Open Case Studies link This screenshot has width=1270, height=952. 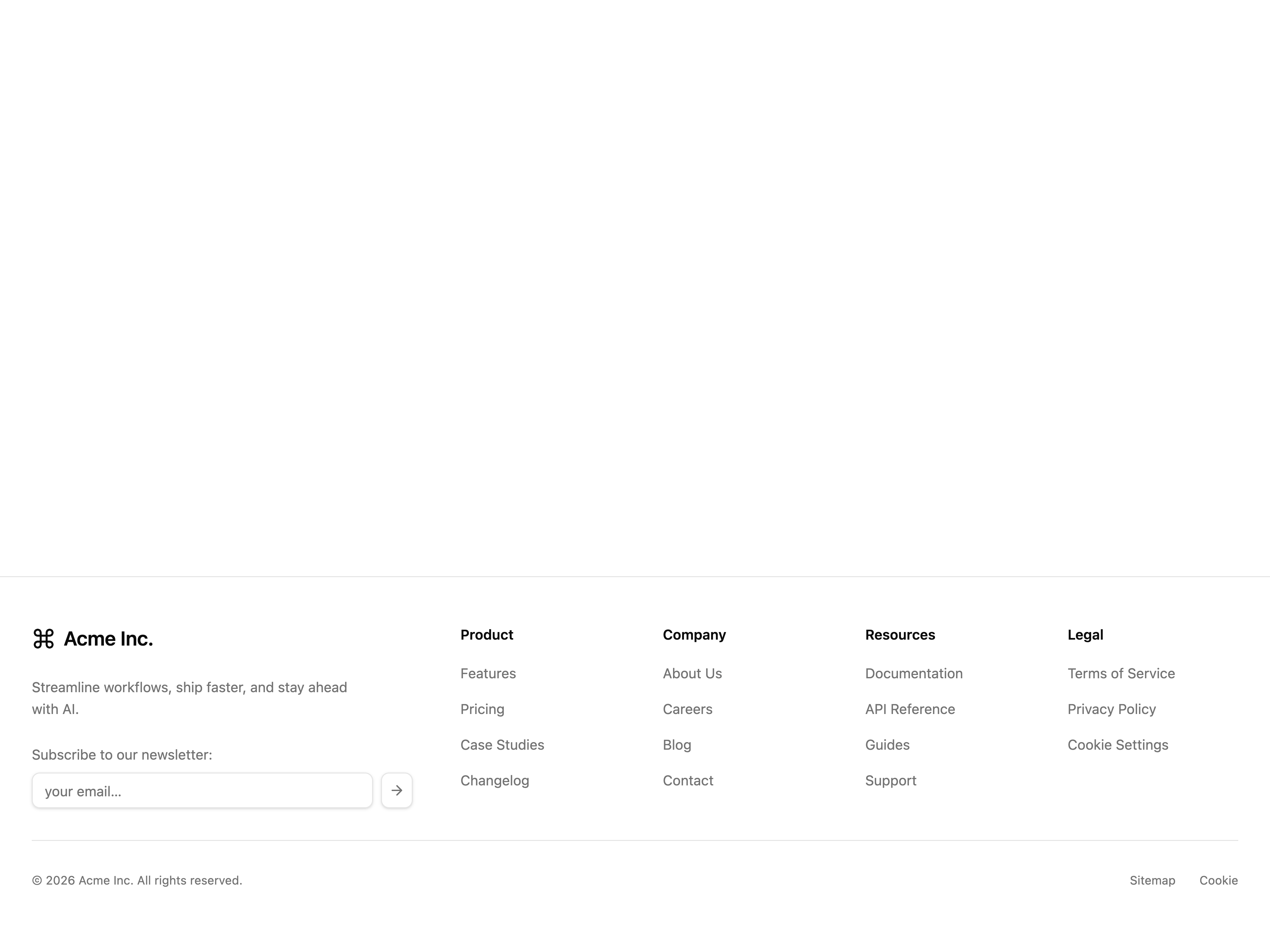[x=502, y=745]
